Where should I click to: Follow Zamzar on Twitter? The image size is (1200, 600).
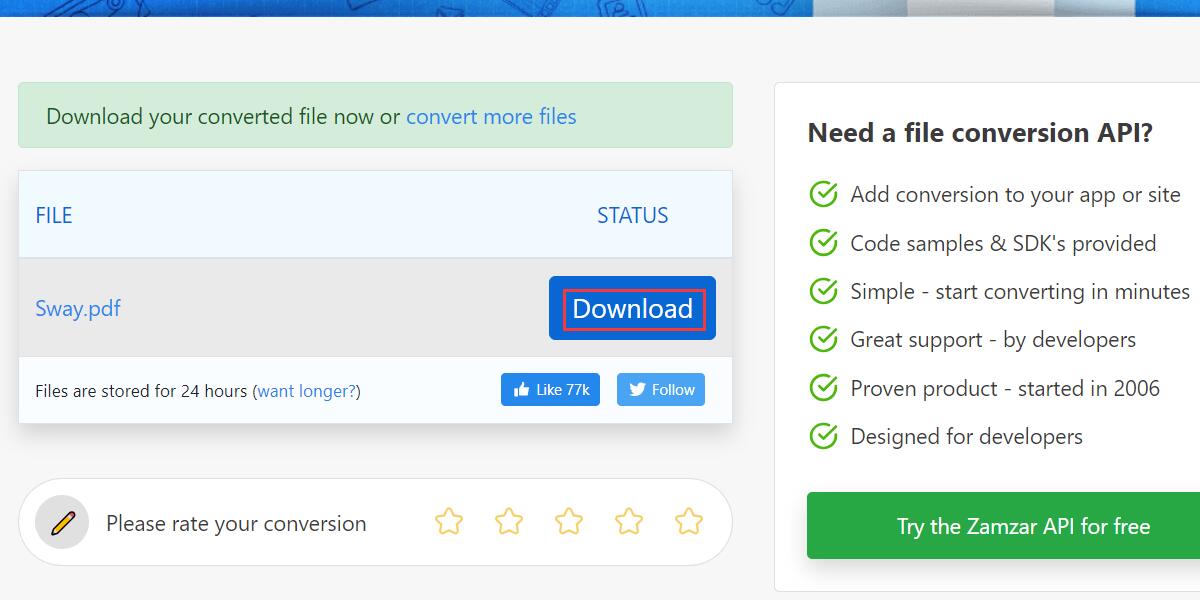661,390
